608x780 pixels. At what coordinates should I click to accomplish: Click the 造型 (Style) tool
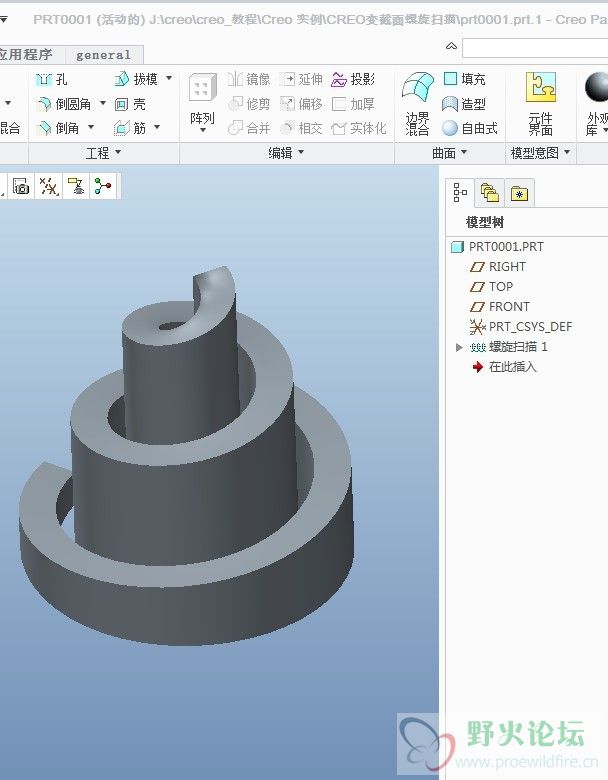(x=464, y=104)
